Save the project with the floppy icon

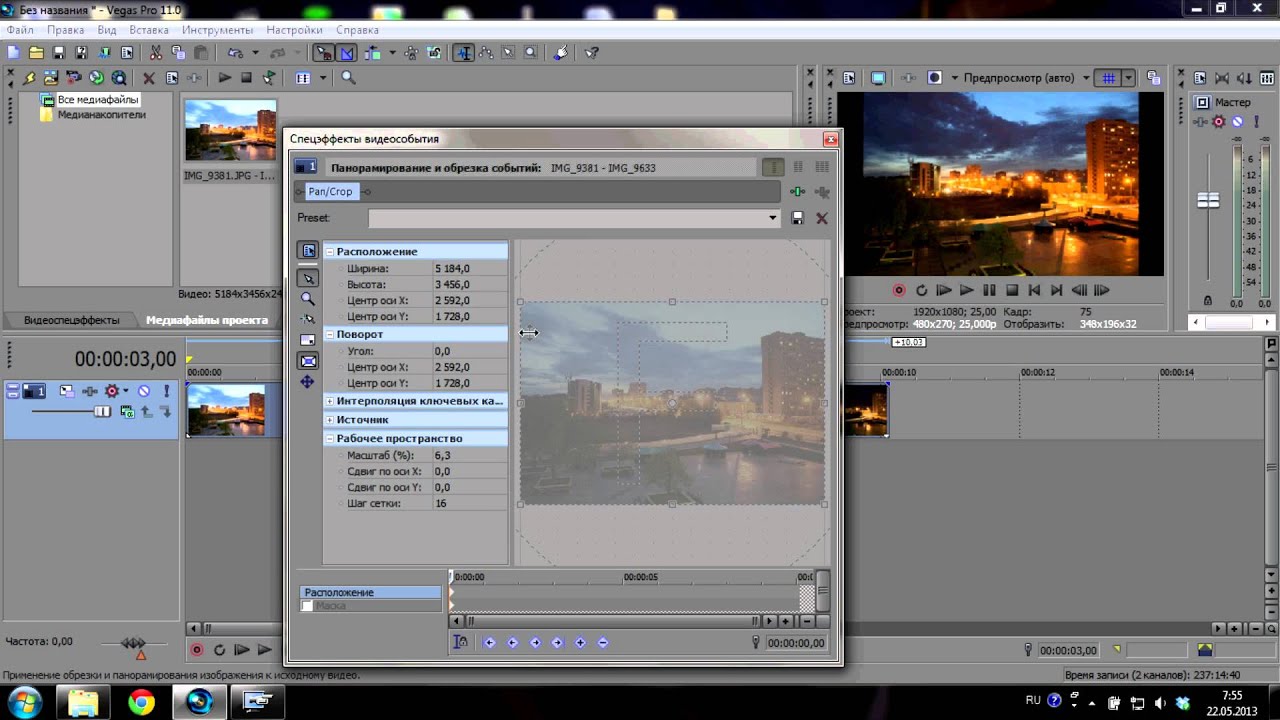(x=59, y=53)
